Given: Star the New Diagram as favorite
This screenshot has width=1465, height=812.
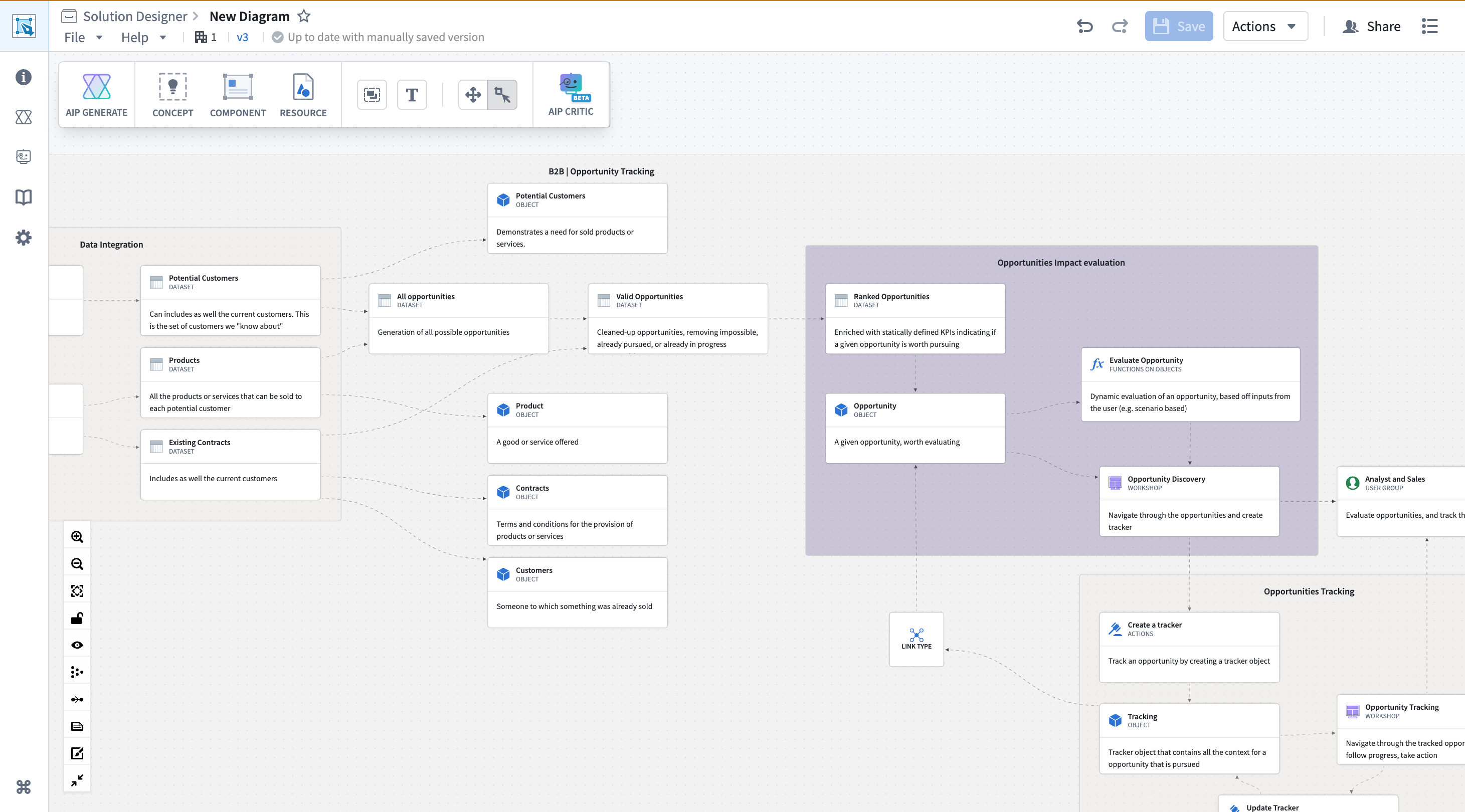Looking at the screenshot, I should [x=304, y=16].
